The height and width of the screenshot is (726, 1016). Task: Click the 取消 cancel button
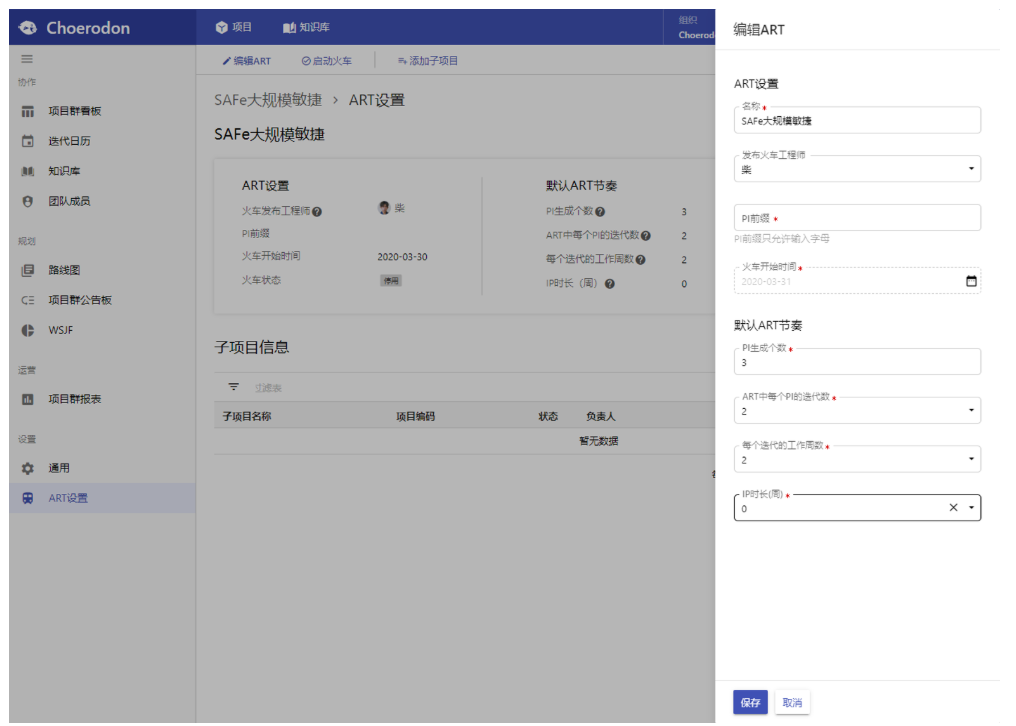point(792,703)
